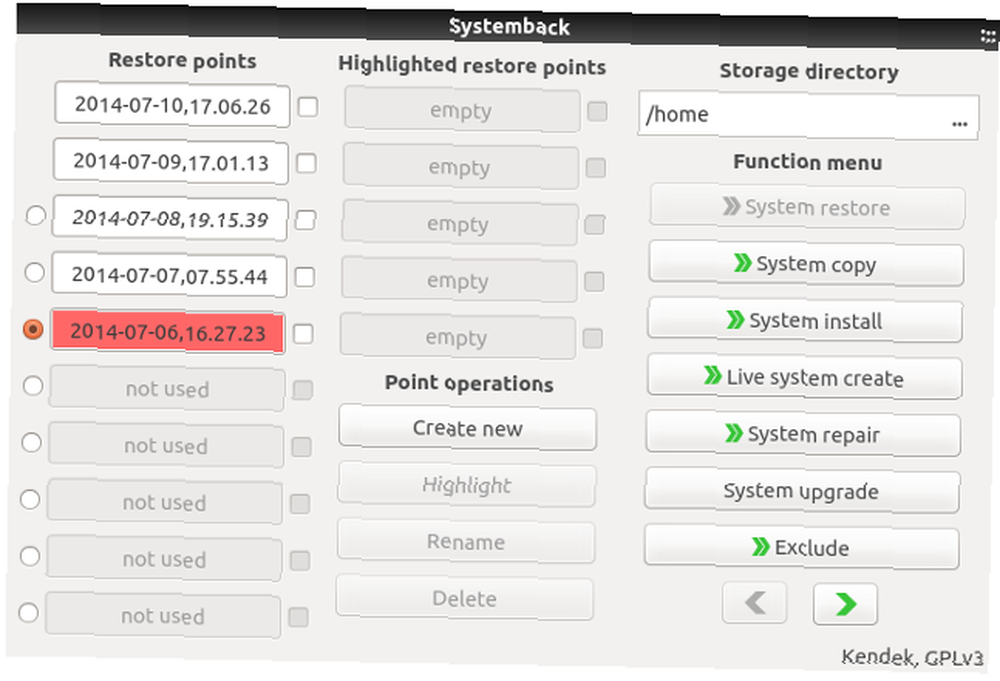Click the window grip icon in title bar
This screenshot has width=1000, height=681.
tap(988, 36)
